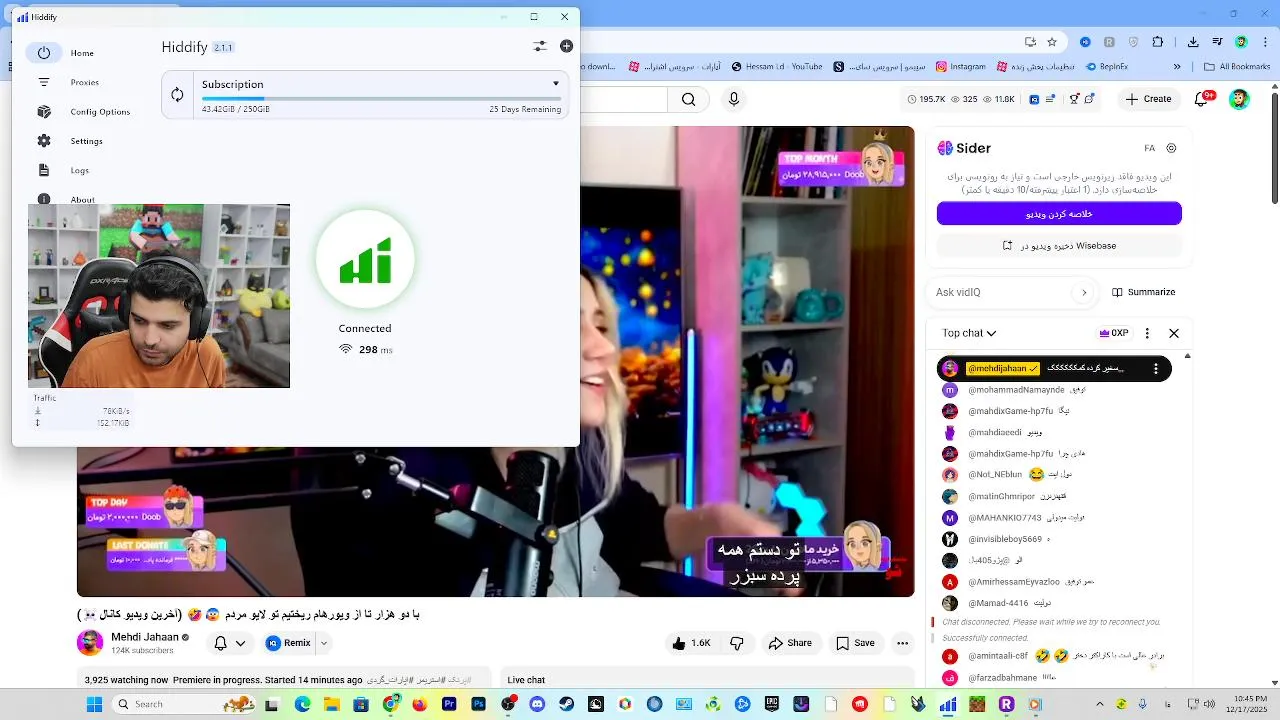The image size is (1280, 720).
Task: Expand Top chat dropdown
Action: point(969,333)
